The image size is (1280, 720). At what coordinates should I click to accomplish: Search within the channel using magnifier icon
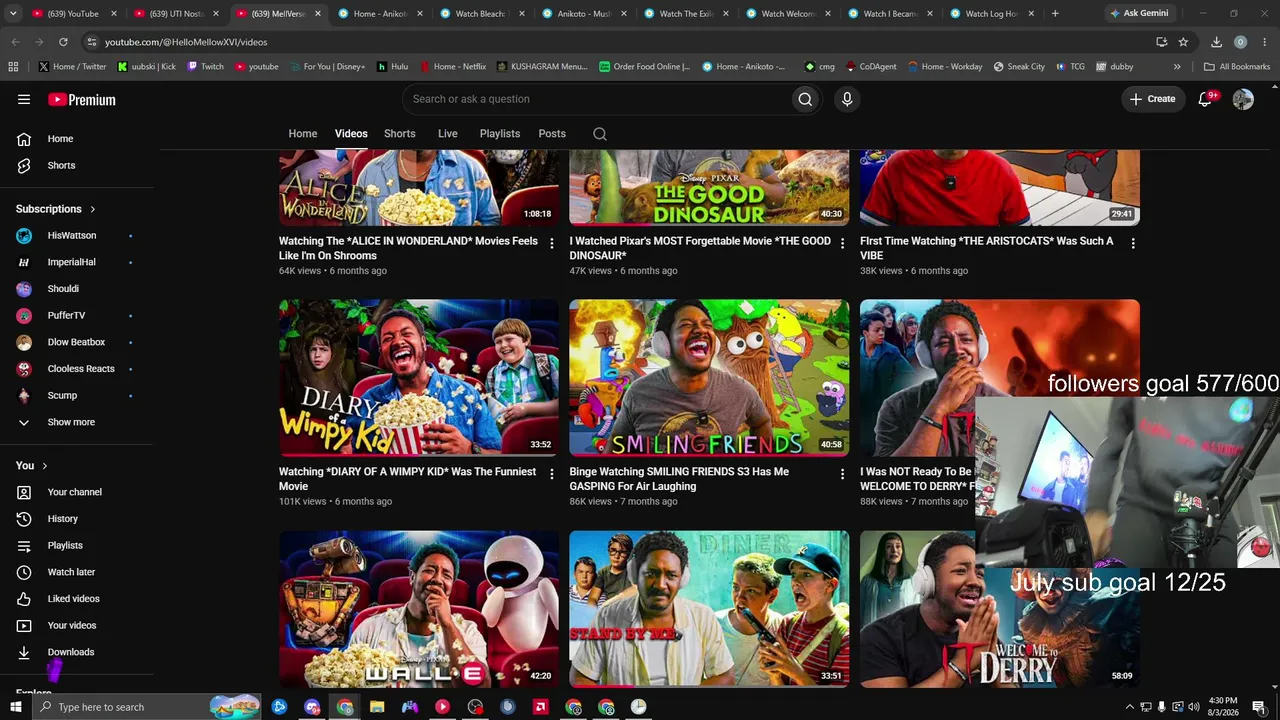point(600,134)
